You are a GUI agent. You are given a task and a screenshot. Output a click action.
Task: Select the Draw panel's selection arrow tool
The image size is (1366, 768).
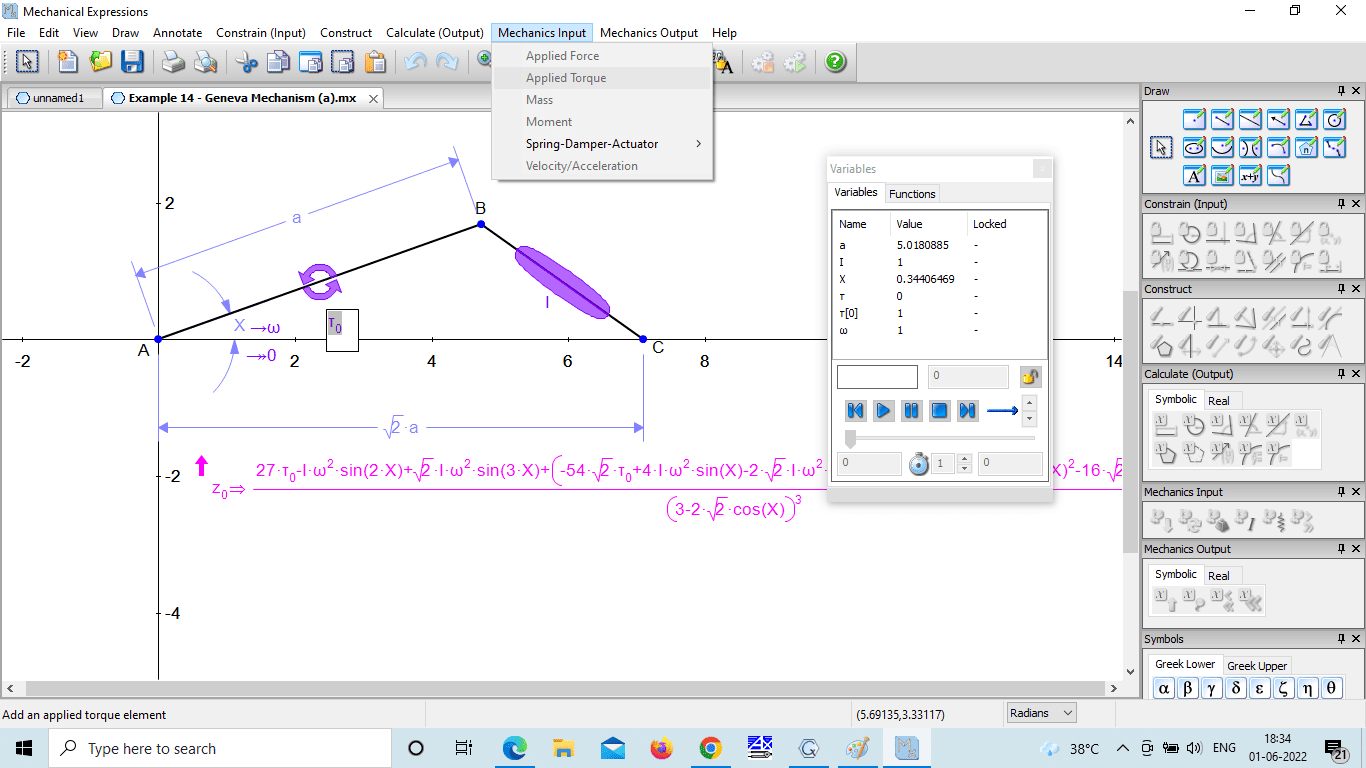click(x=1160, y=148)
